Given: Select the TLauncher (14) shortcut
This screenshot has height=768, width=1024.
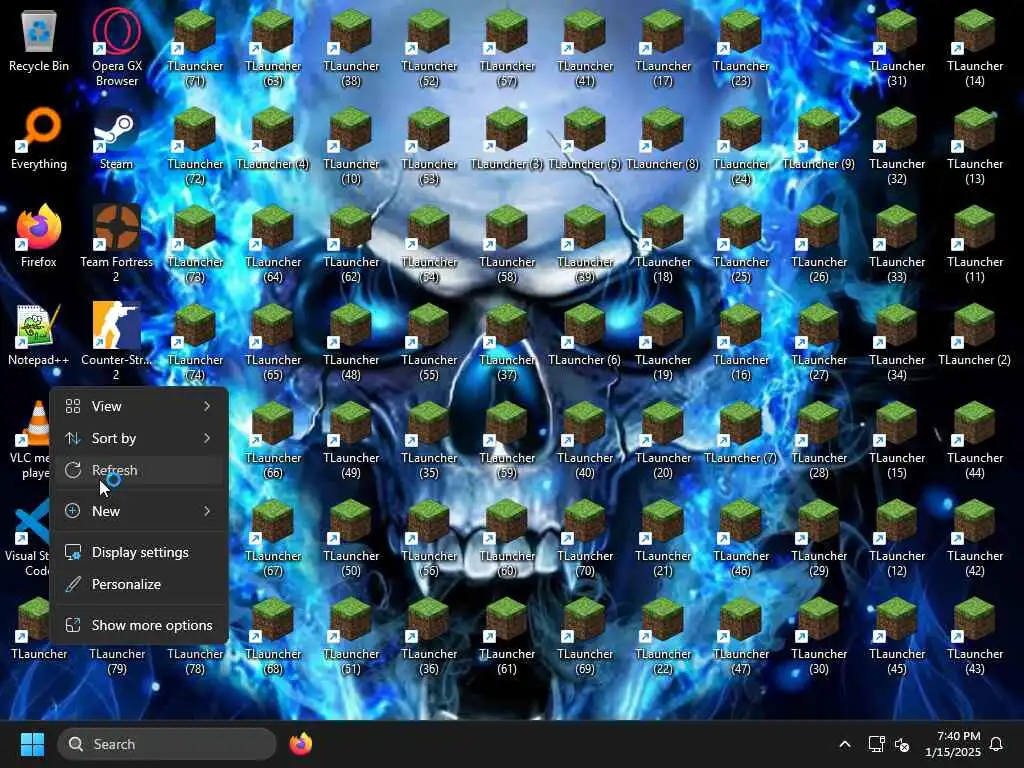Looking at the screenshot, I should (974, 48).
